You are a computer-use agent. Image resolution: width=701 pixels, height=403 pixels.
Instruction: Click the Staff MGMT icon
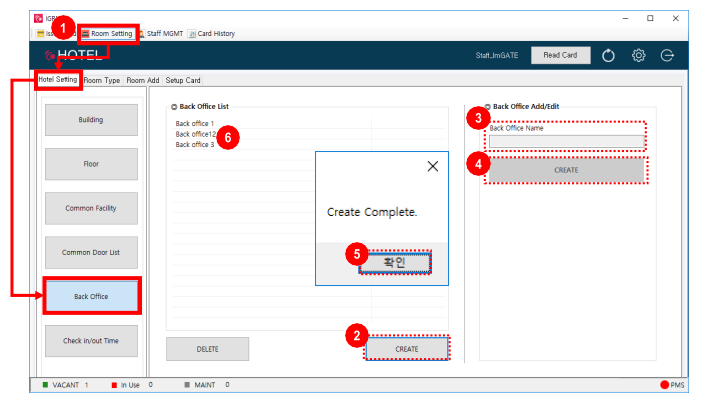pyautogui.click(x=142, y=34)
